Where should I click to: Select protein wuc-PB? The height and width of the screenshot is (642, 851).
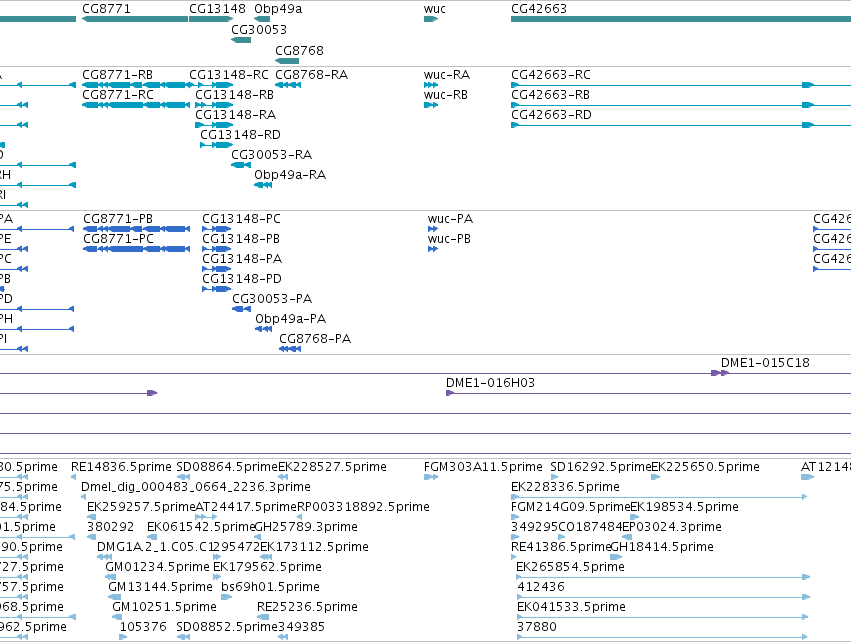[449, 239]
